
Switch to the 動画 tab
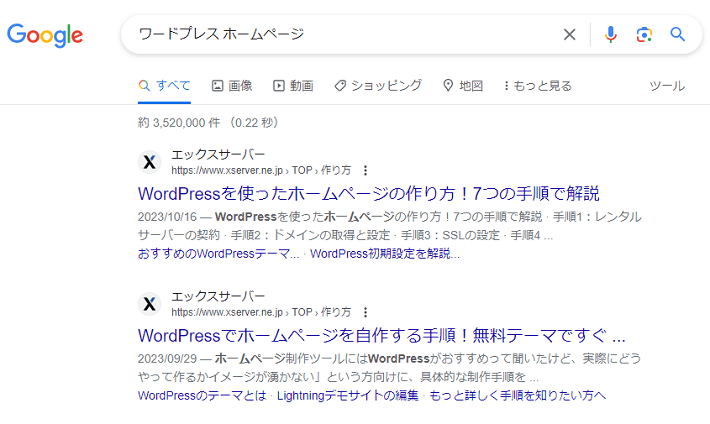pyautogui.click(x=293, y=86)
